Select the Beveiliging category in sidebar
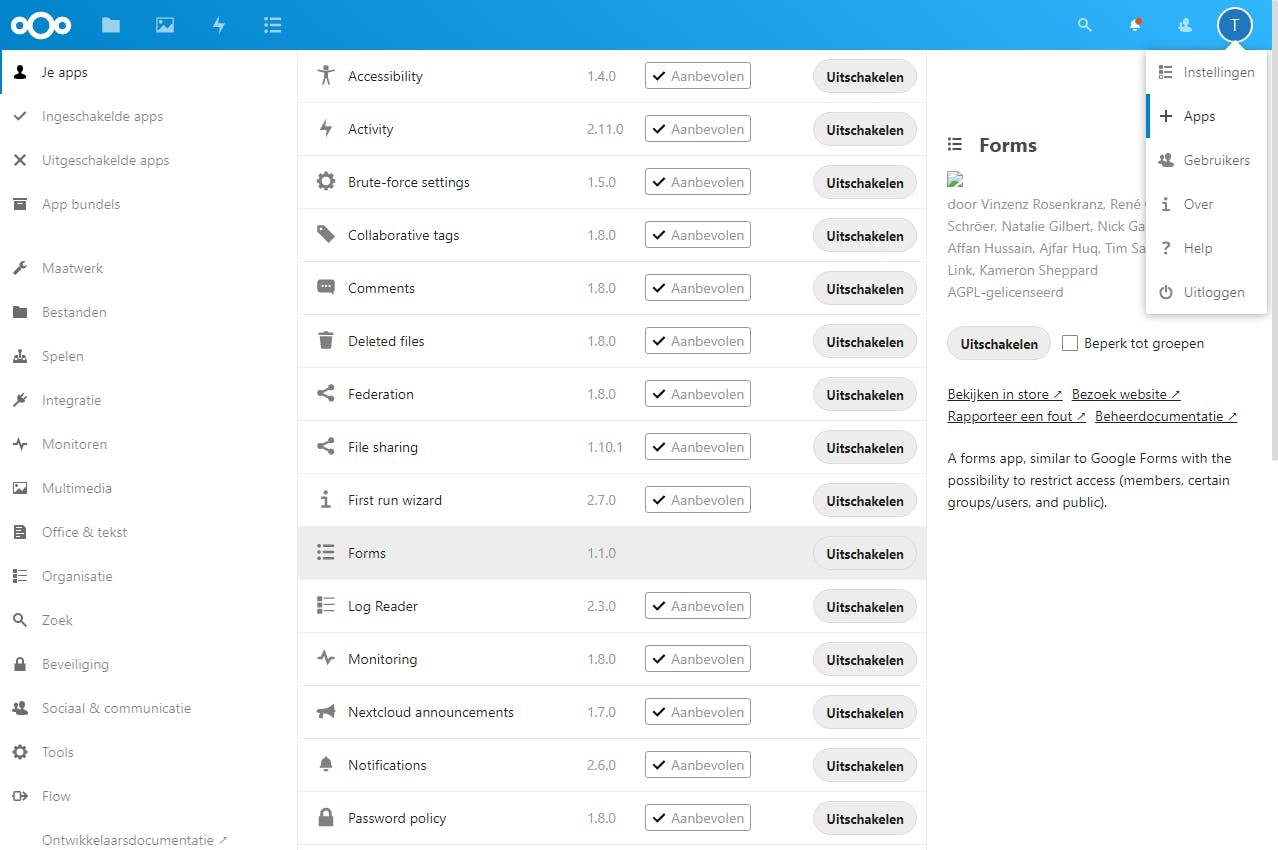 click(x=75, y=664)
